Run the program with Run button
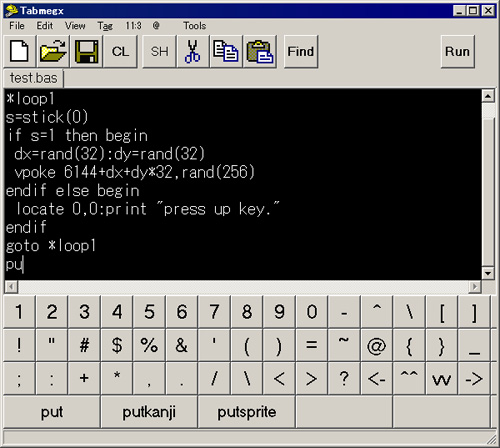Viewport: 500px width, 448px height. (x=457, y=52)
